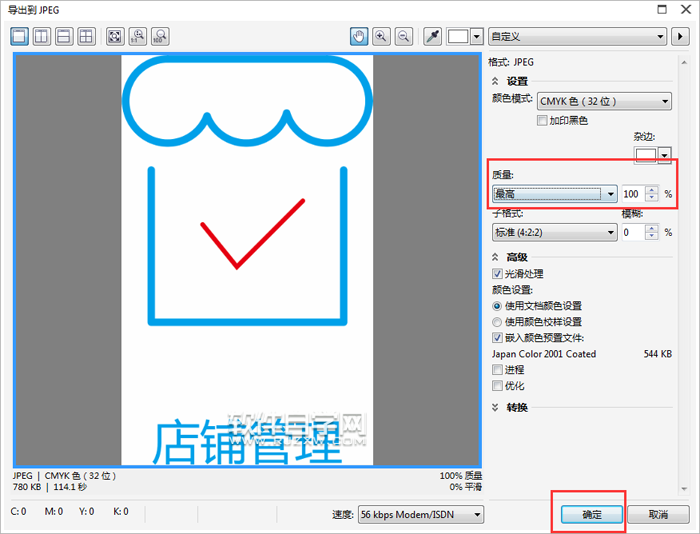Click the settings panel scroll down arrow
The height and width of the screenshot is (534, 700).
[x=684, y=489]
